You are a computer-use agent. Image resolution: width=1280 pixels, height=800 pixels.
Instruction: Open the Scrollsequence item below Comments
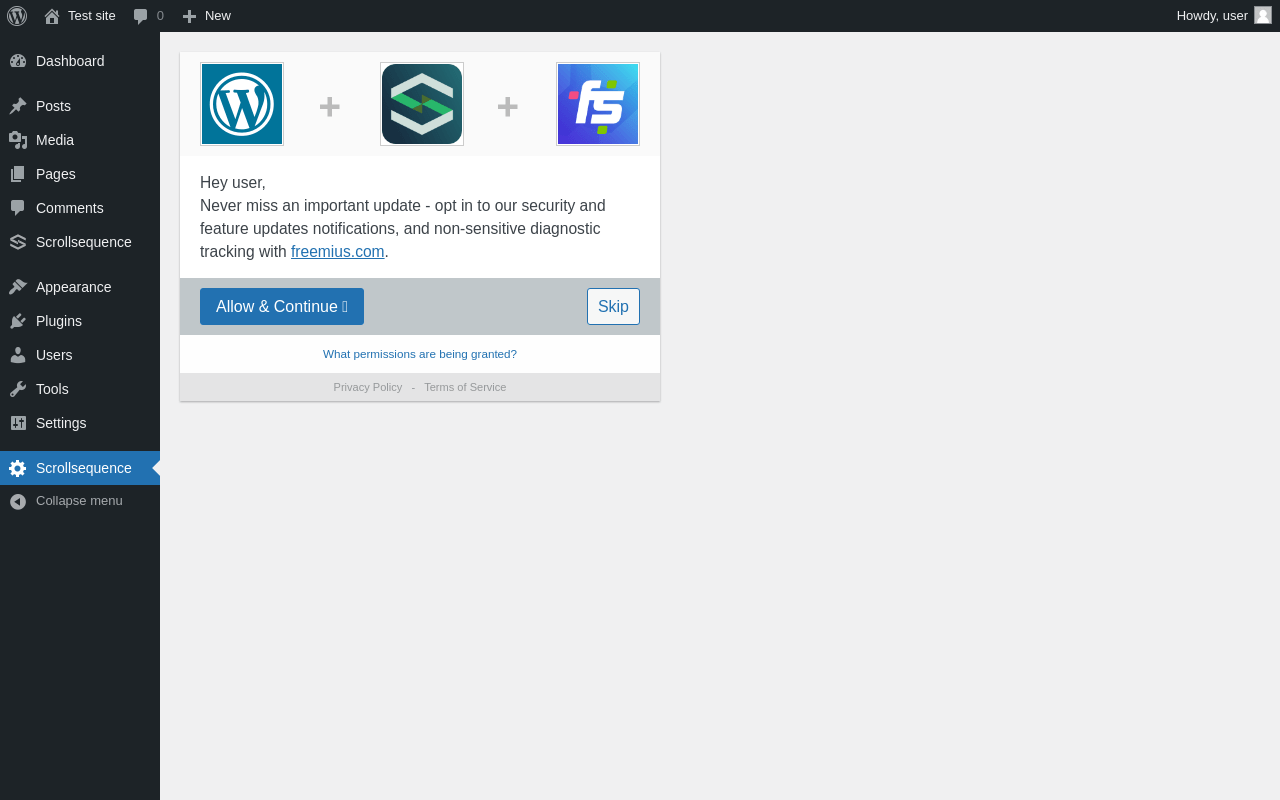[x=80, y=242]
